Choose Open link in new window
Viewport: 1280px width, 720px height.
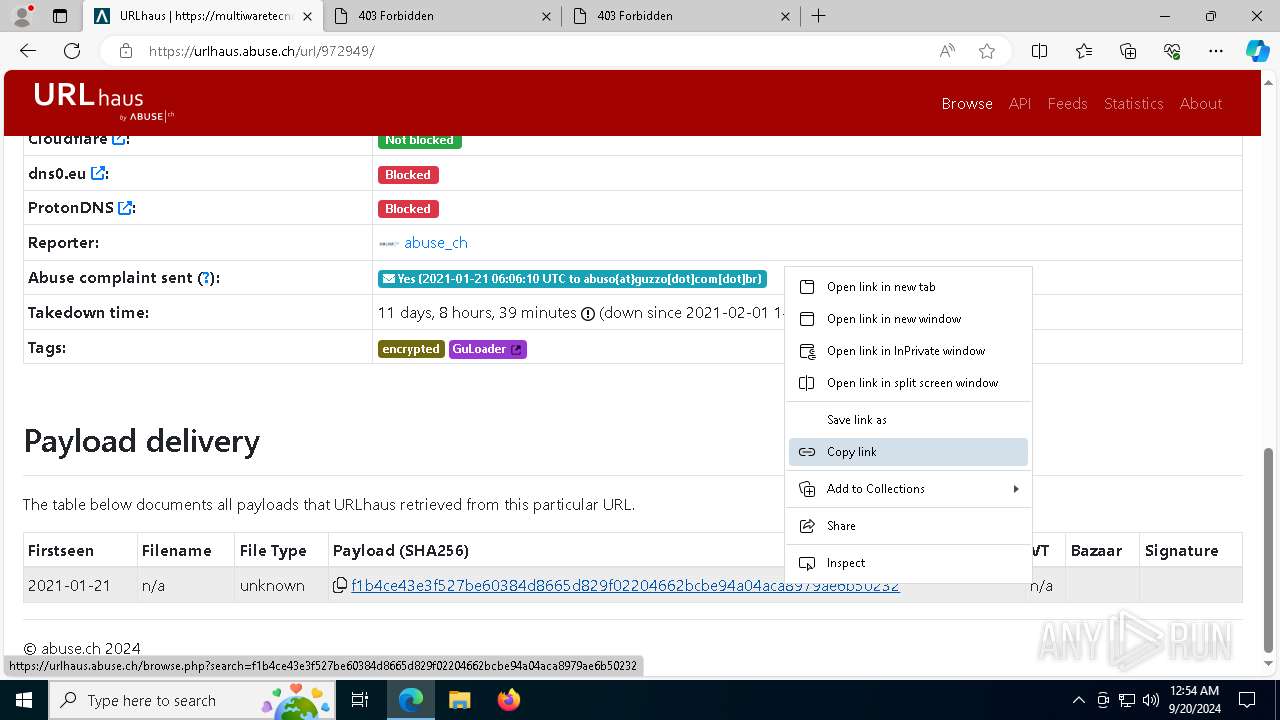(x=908, y=319)
